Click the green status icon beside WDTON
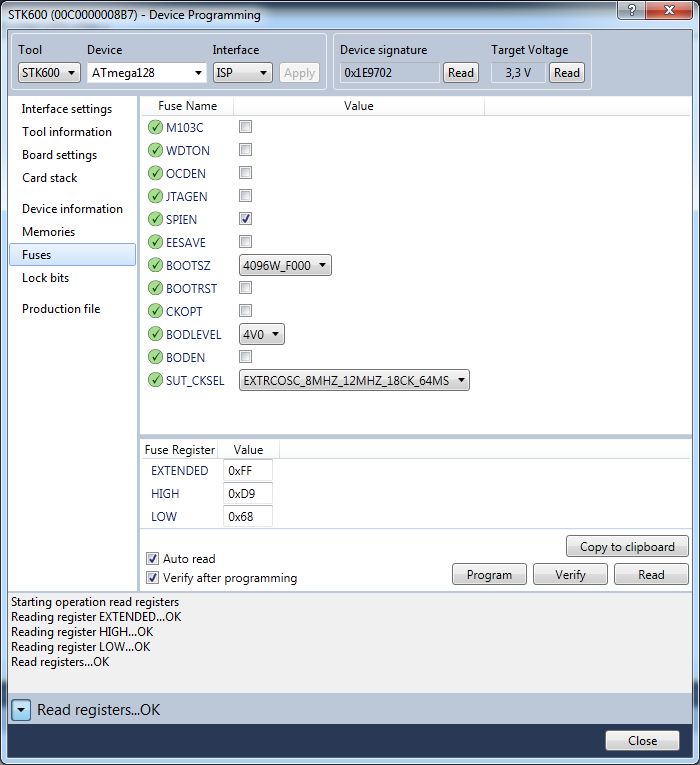The height and width of the screenshot is (765, 700). (x=155, y=150)
